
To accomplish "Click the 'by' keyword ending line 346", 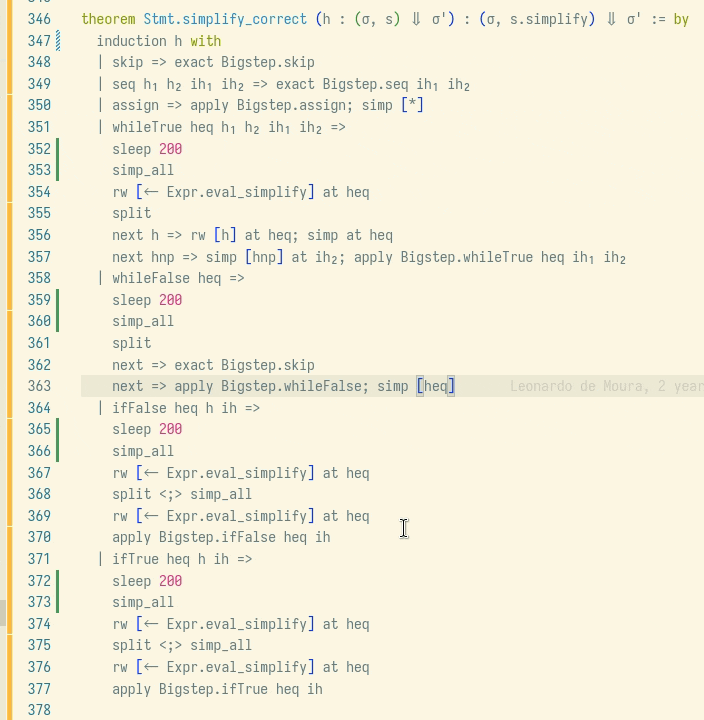I will (681, 19).
